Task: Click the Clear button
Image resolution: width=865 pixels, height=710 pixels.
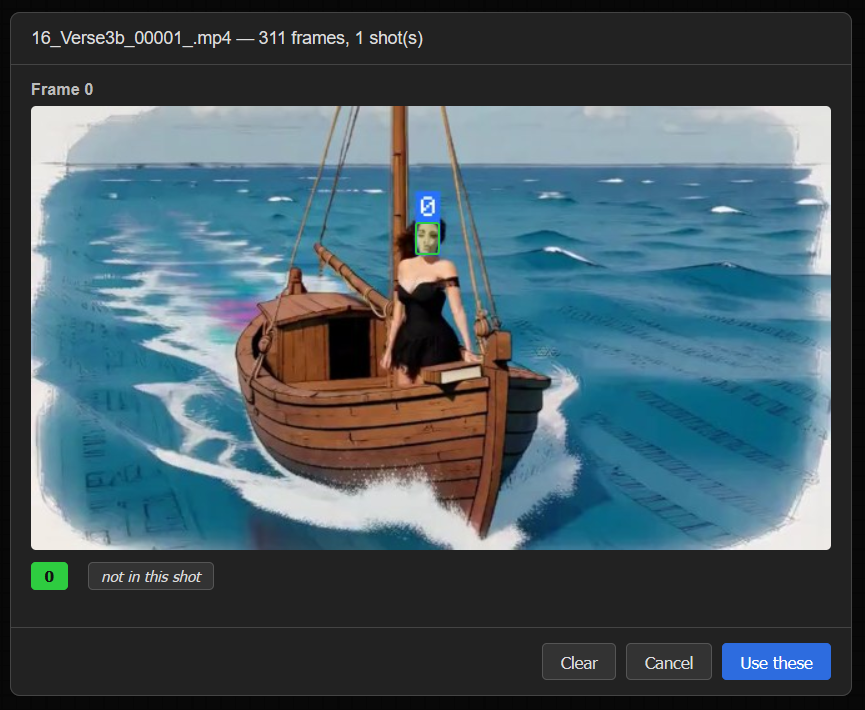Action: [x=579, y=661]
